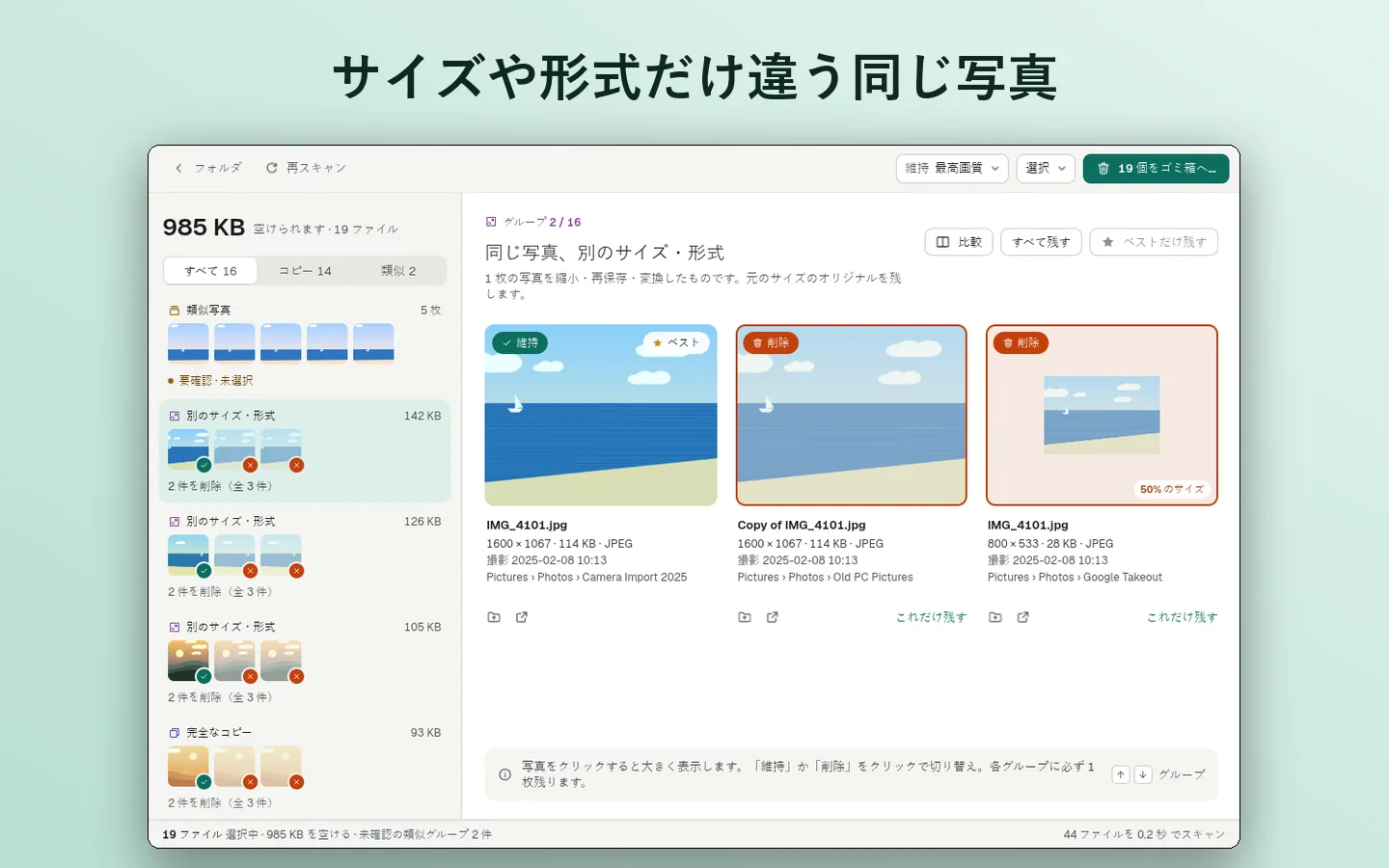Toggle the 削除 badge on the 800×533 photo
This screenshot has width=1389, height=868.
tap(1021, 342)
